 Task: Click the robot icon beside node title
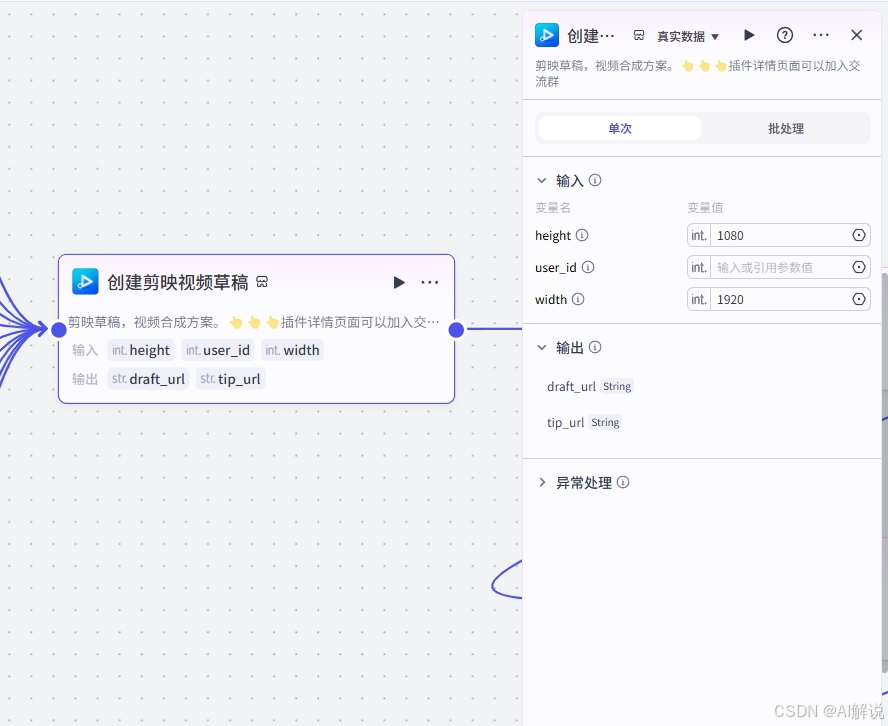pyautogui.click(x=262, y=281)
